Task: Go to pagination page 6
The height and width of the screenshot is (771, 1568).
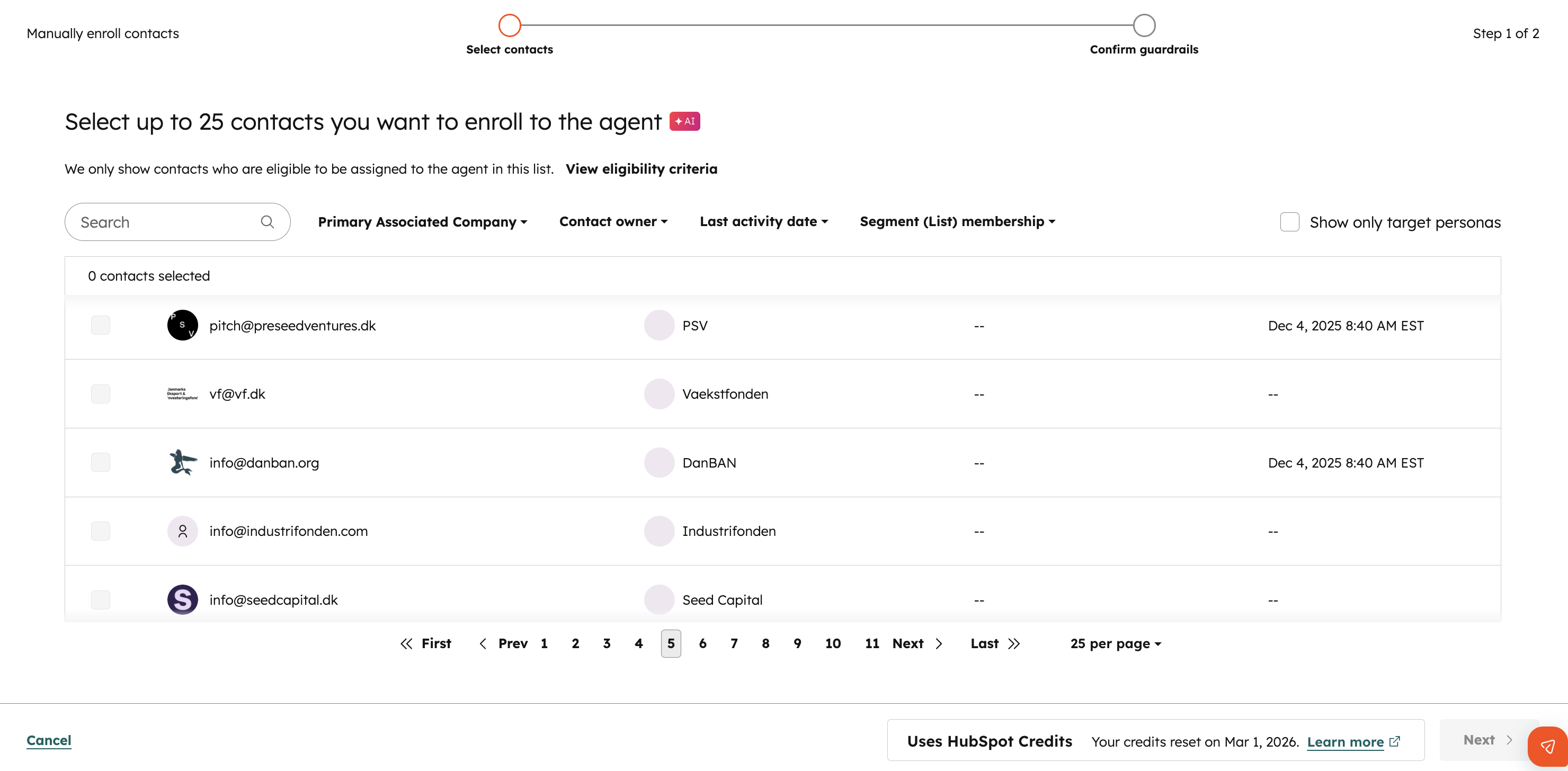Action: [x=702, y=644]
